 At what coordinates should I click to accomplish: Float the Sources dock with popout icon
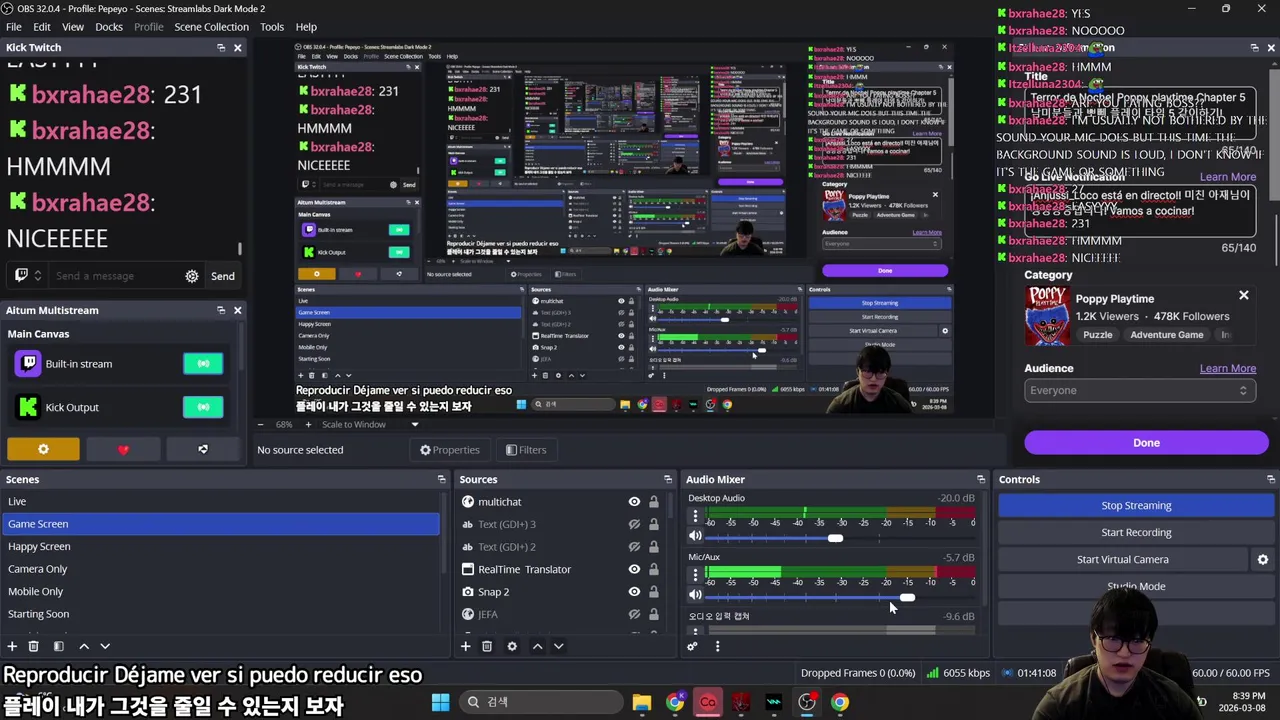pos(668,479)
